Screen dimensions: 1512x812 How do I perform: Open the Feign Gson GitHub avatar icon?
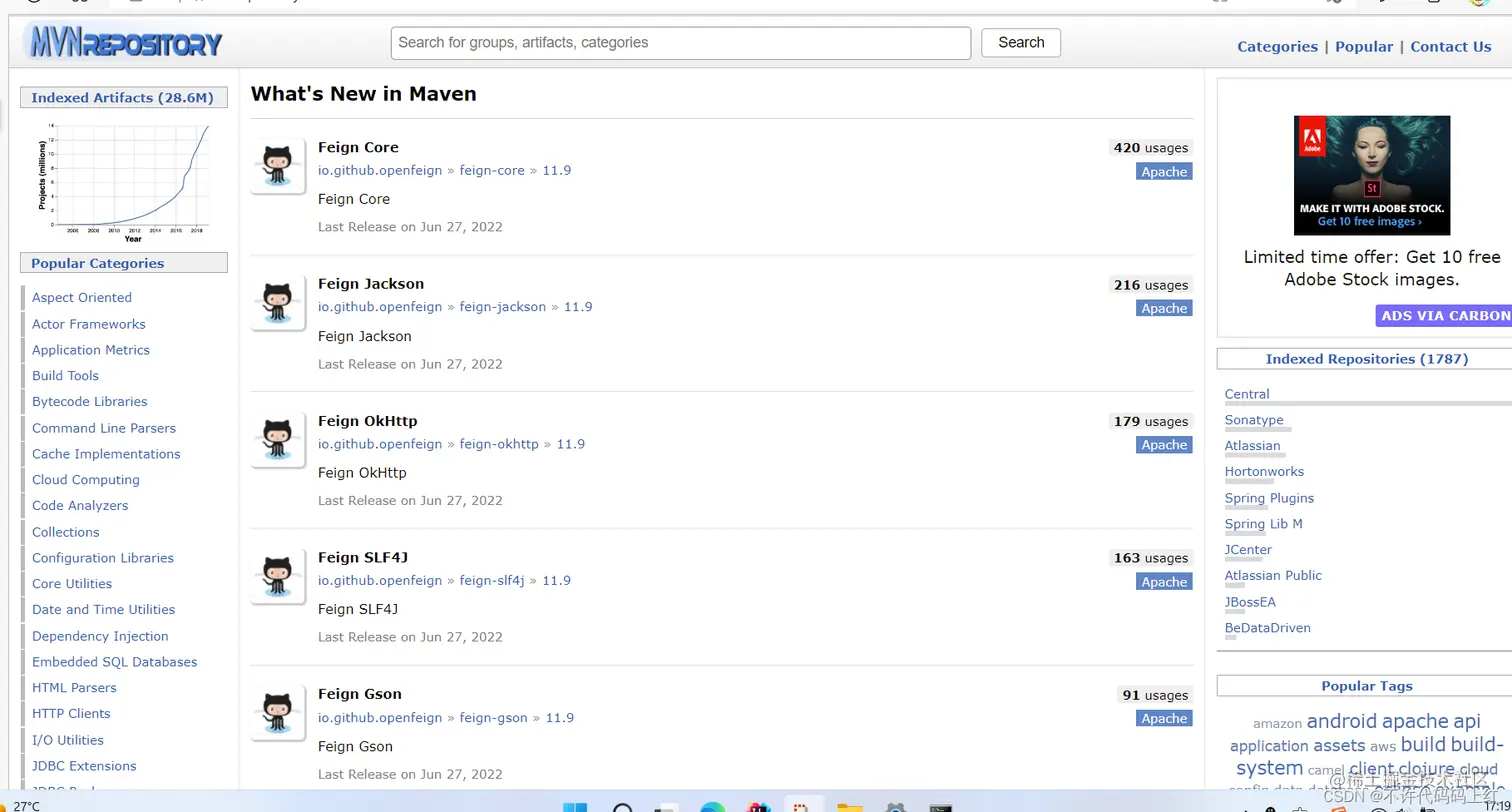tap(277, 714)
